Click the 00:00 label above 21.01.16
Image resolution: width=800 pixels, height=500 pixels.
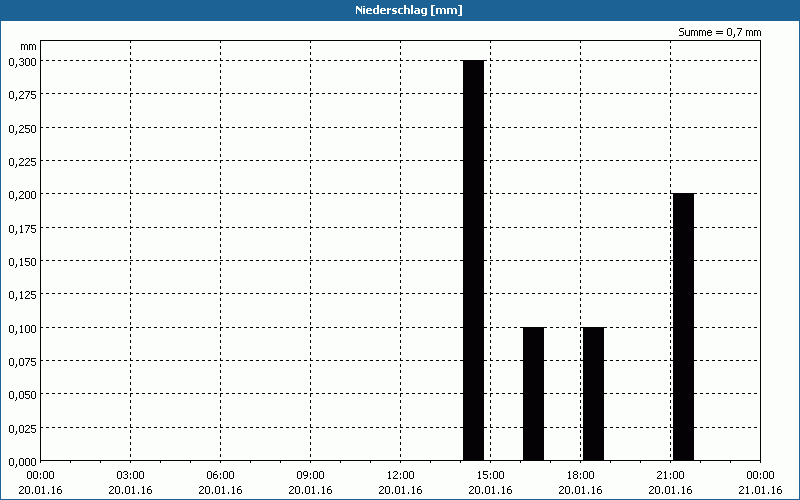[x=760, y=476]
